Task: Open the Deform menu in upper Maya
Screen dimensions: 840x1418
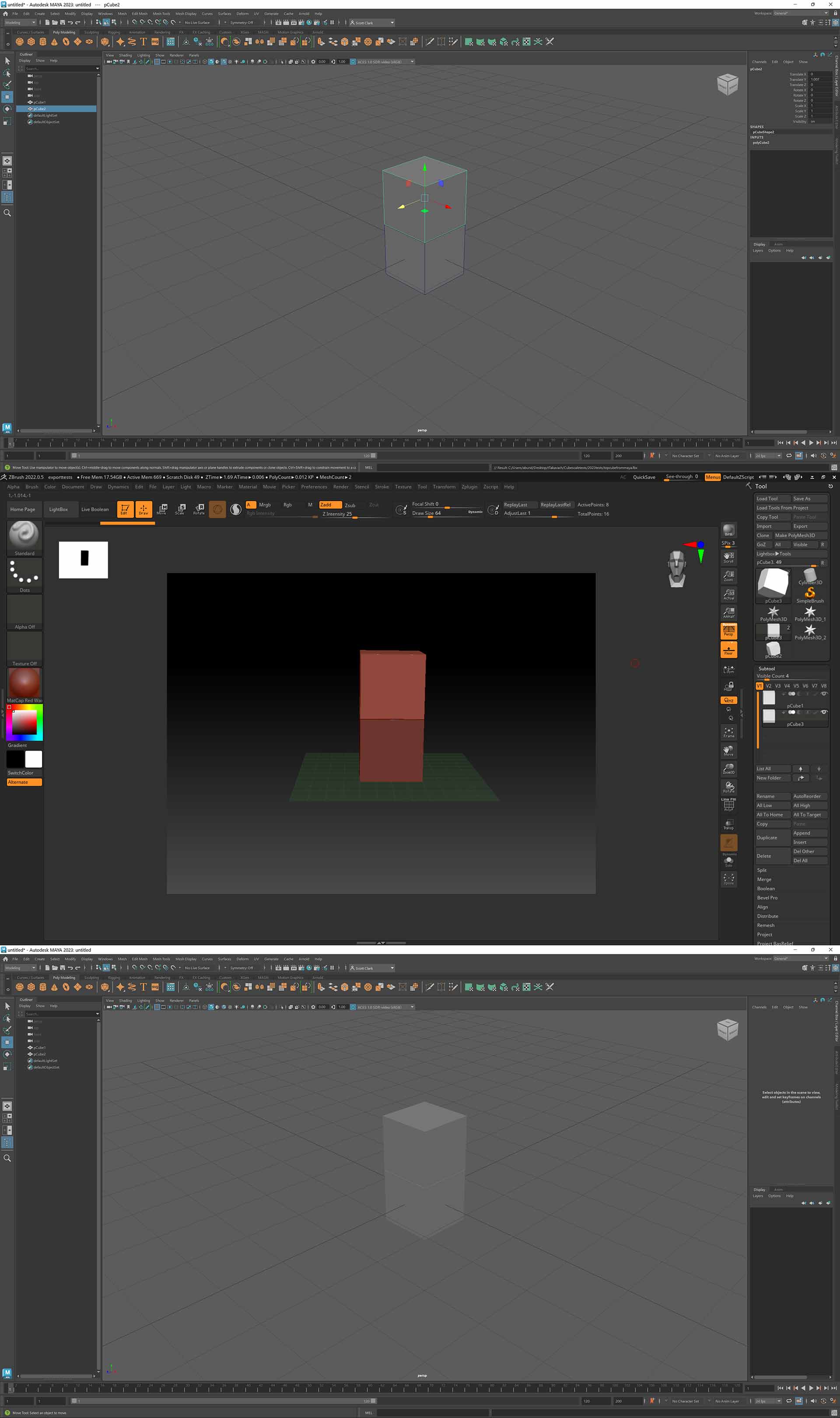Action: (x=242, y=14)
